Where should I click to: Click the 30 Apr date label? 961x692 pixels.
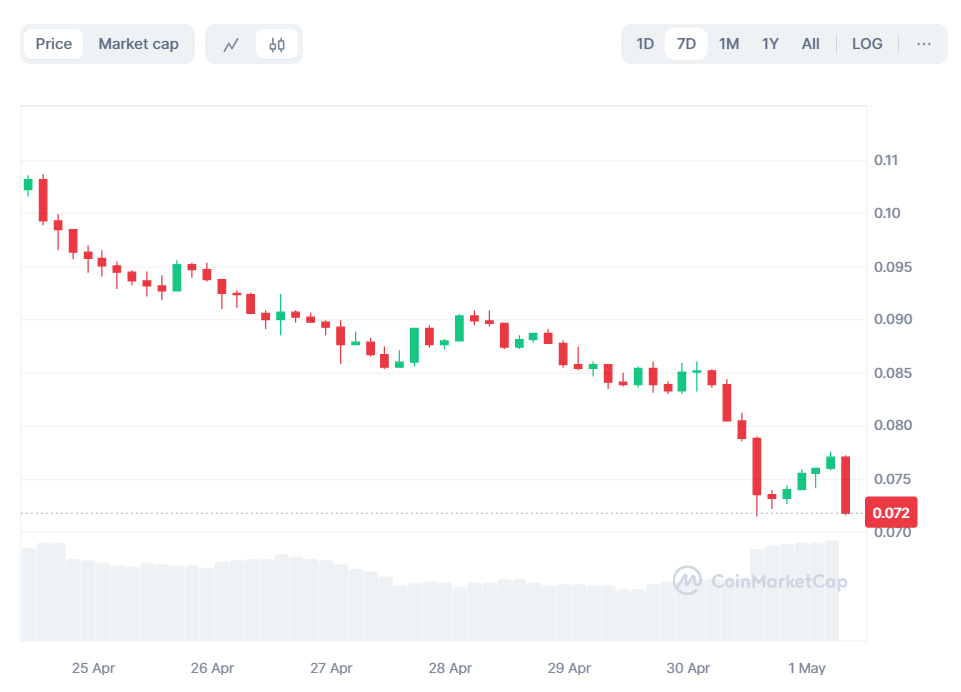[x=688, y=668]
